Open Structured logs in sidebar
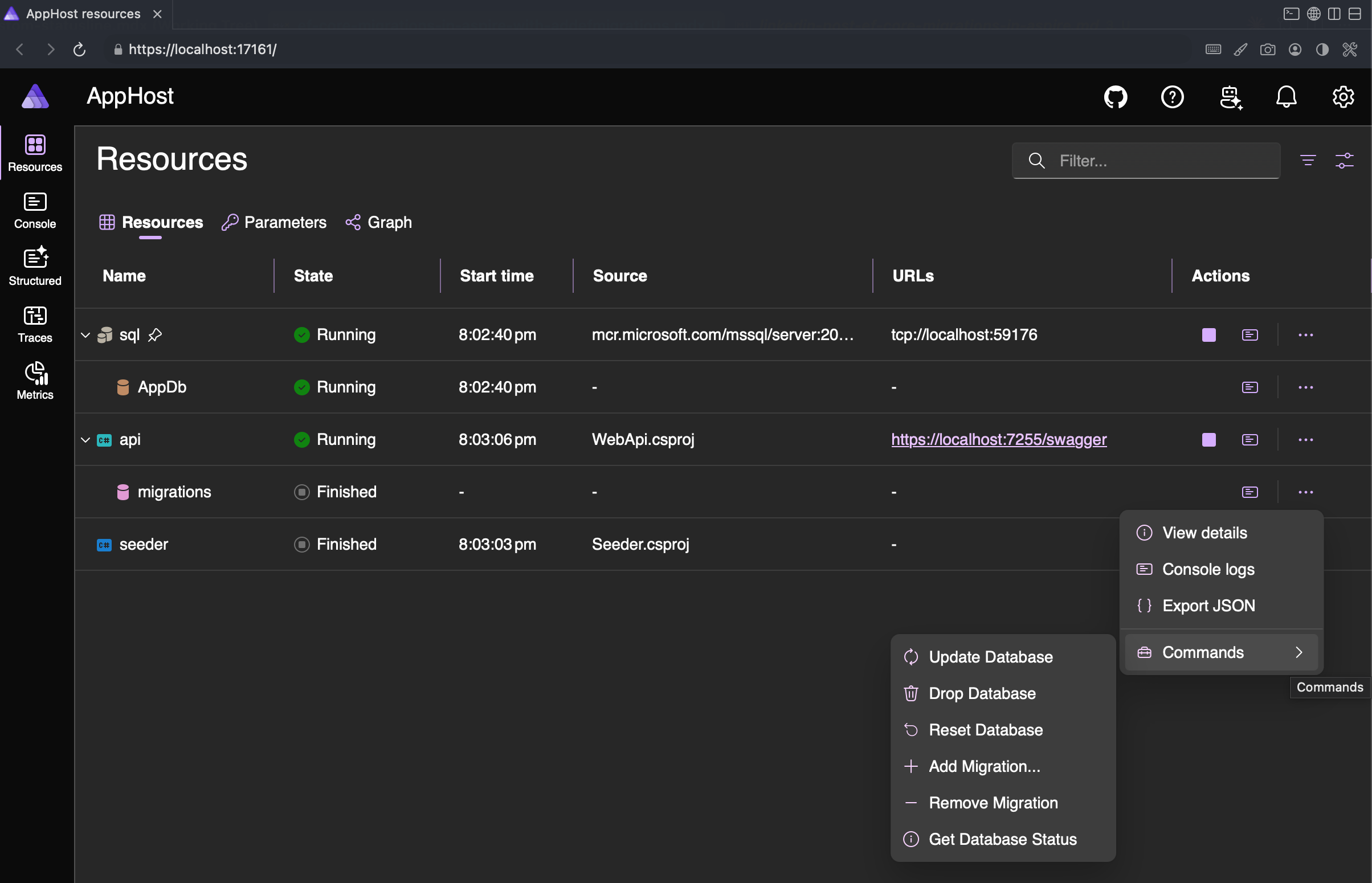The image size is (1372, 883). [35, 267]
